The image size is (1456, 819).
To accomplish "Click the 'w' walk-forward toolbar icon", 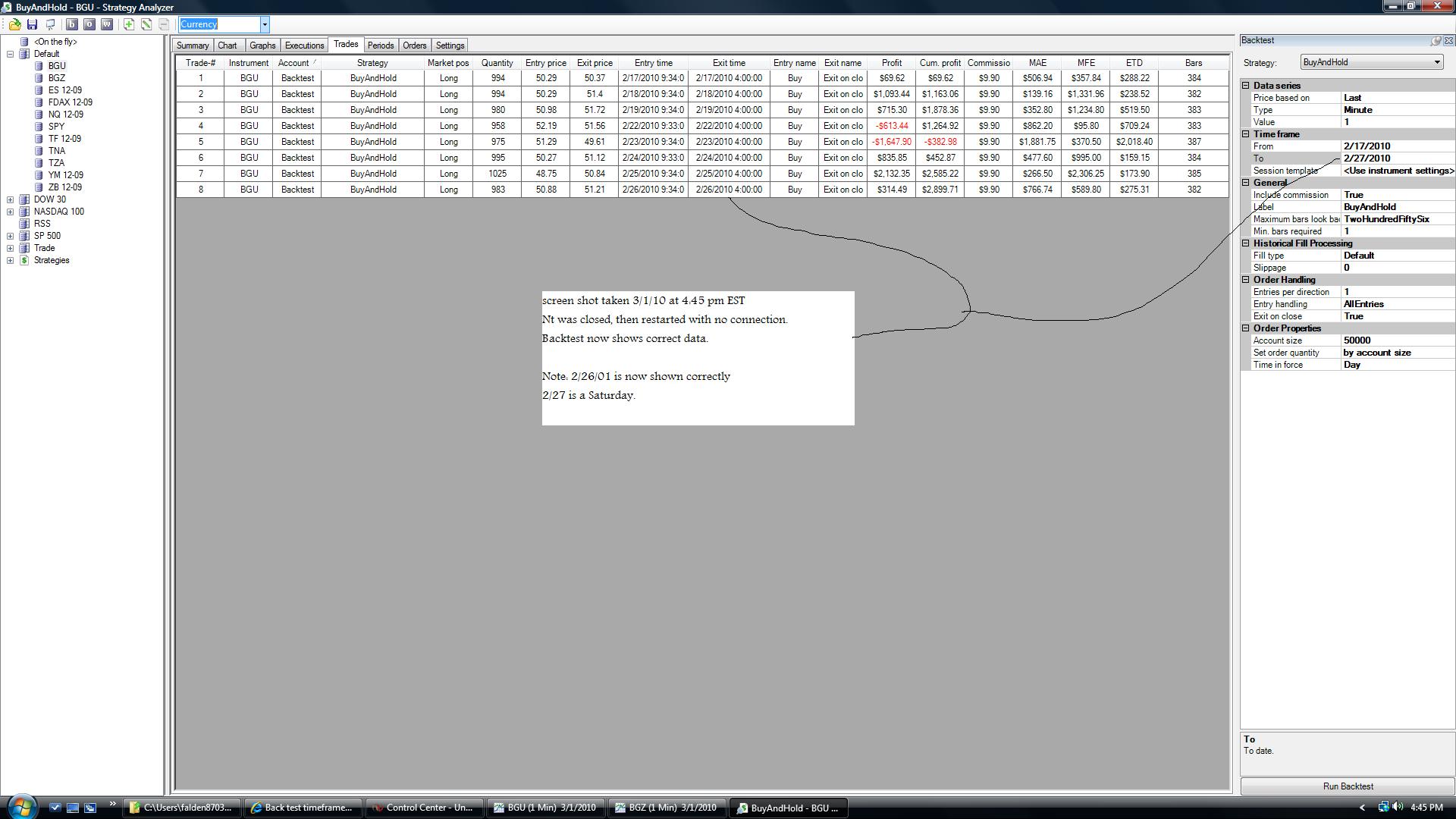I will (107, 24).
